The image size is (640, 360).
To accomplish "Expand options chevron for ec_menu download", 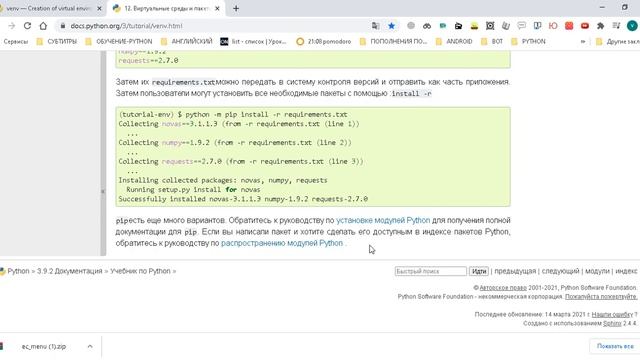I will [x=90, y=347].
